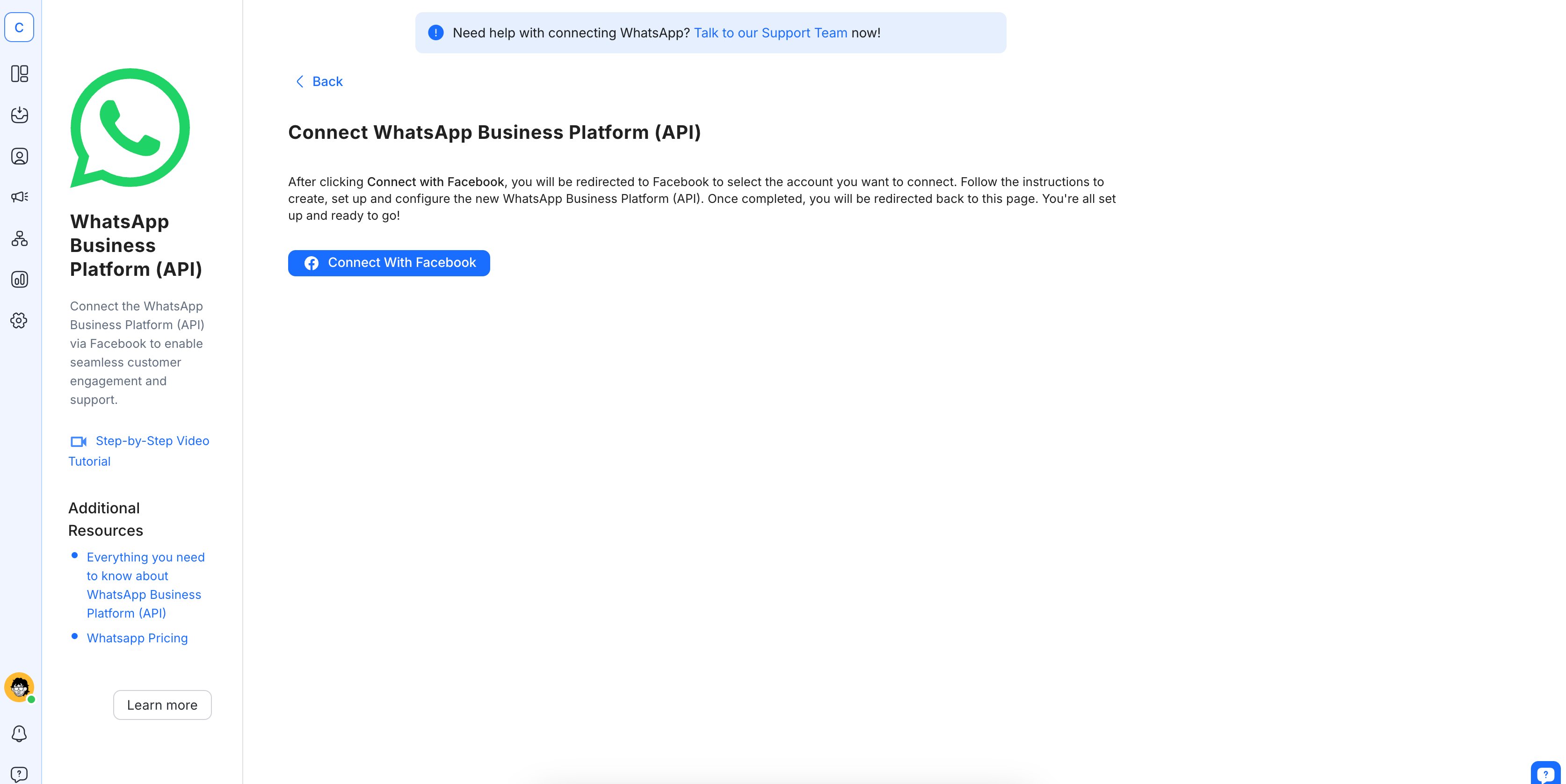The image size is (1566, 784).
Task: Open the Broadcasts megaphone icon
Action: coord(20,197)
